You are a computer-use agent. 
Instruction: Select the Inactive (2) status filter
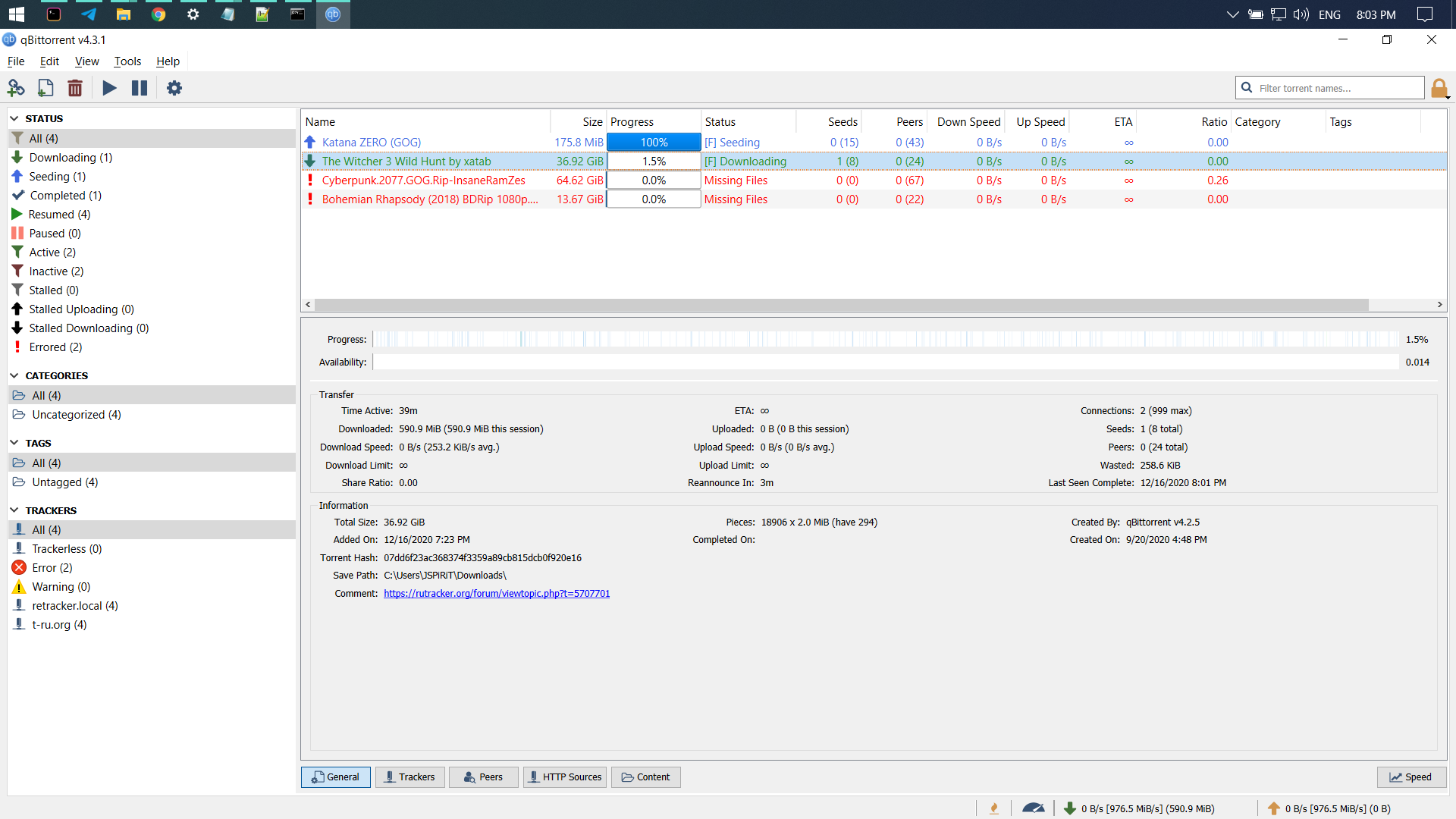click(152, 271)
